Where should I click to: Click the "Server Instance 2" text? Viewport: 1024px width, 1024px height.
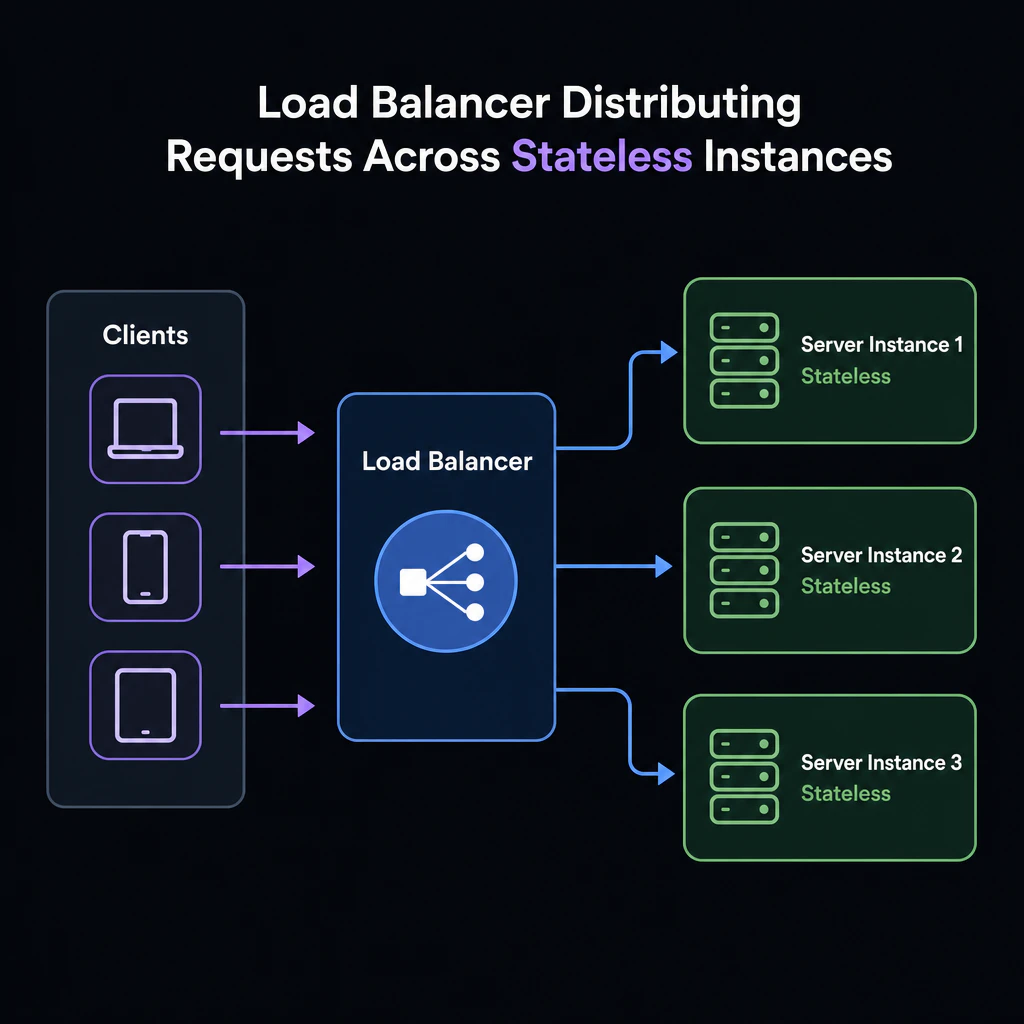[882, 554]
